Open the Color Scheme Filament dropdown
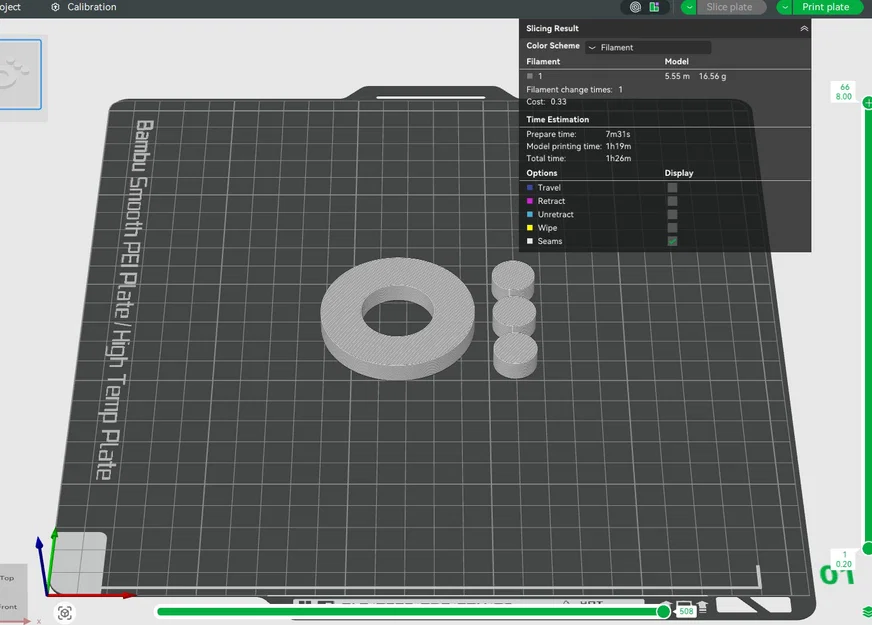 [648, 47]
